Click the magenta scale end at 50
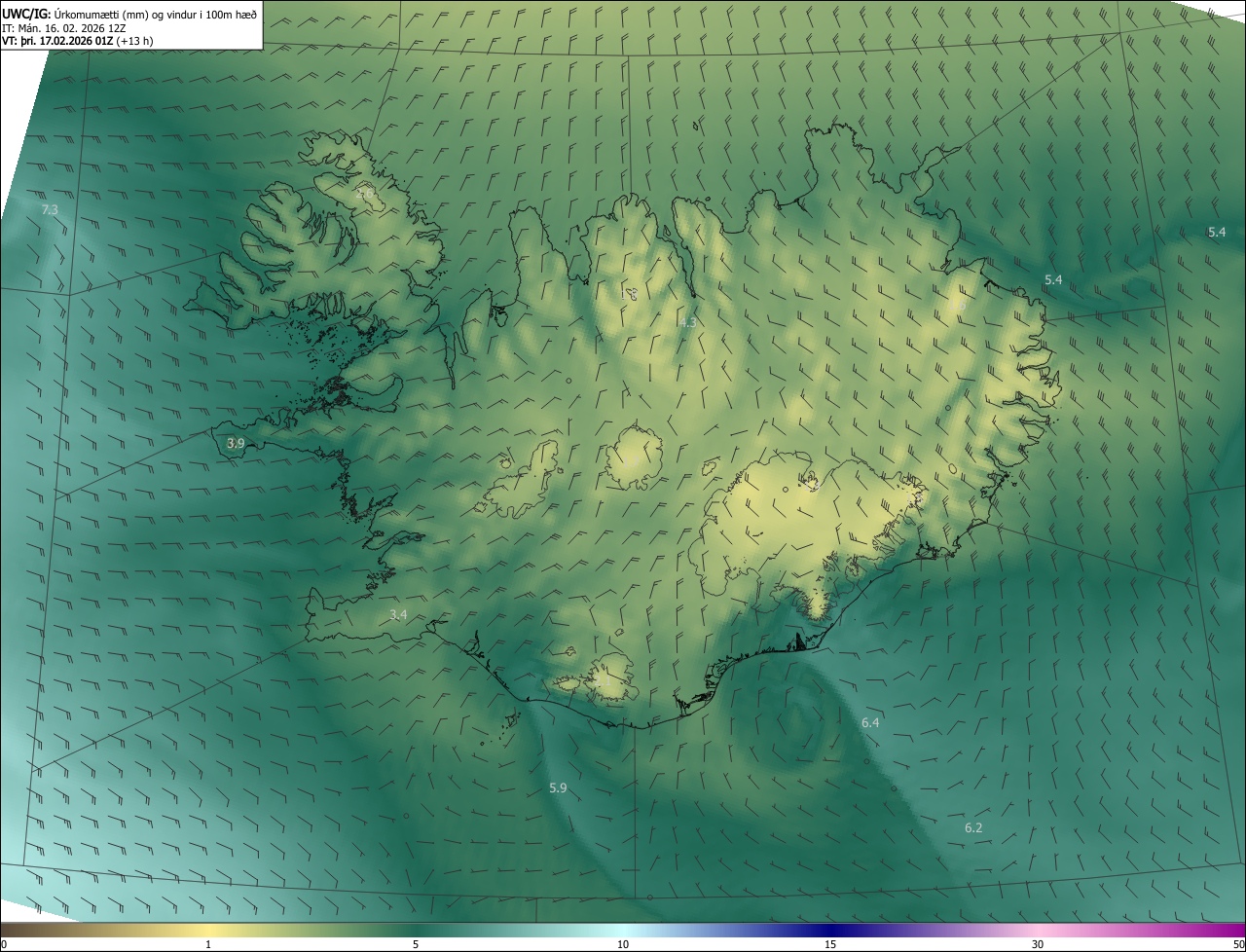The width and height of the screenshot is (1246, 952). [1238, 931]
